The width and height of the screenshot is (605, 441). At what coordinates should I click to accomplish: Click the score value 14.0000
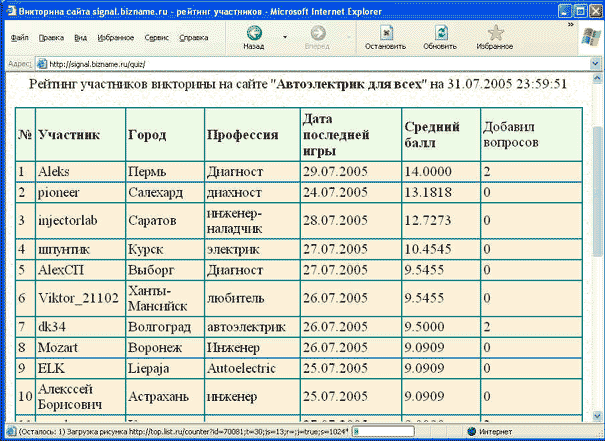pyautogui.click(x=428, y=171)
